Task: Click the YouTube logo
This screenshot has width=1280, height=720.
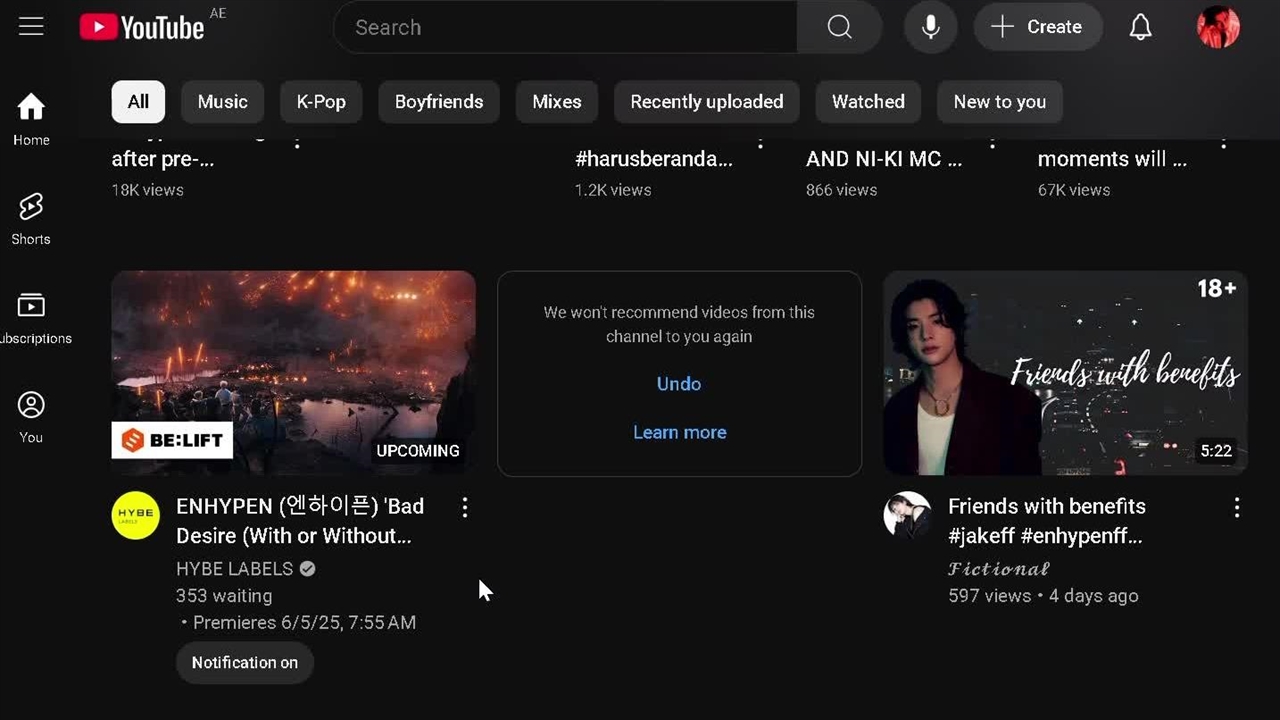Action: coord(142,27)
